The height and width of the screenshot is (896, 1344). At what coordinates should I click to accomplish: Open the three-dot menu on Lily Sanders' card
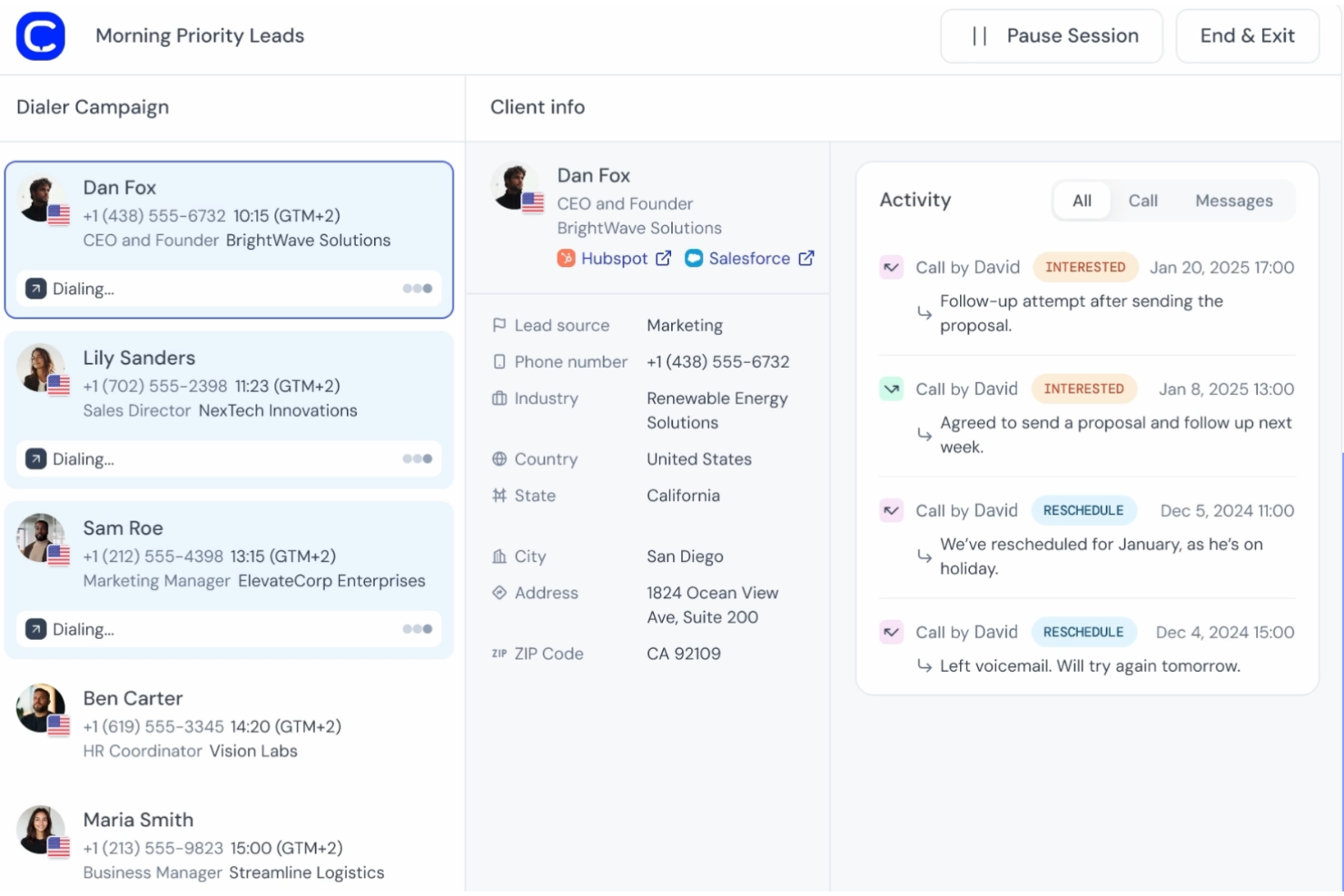[417, 458]
